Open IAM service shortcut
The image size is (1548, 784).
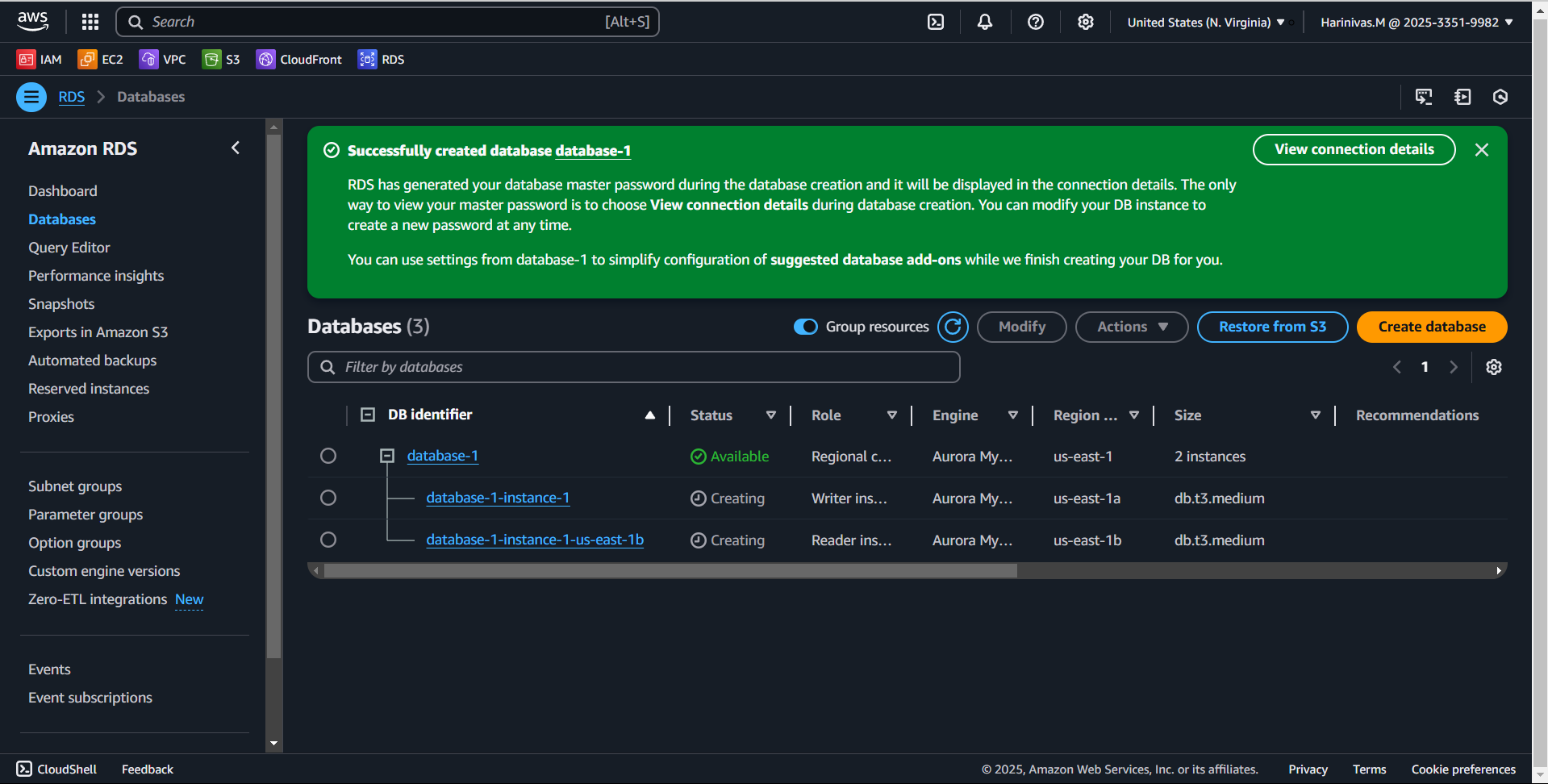(40, 59)
